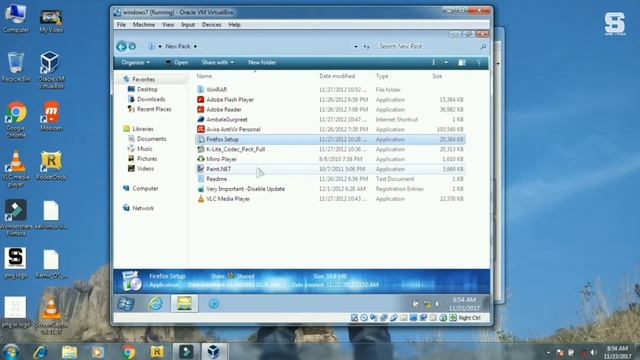Toggle the preview pane icon

pos(462,62)
